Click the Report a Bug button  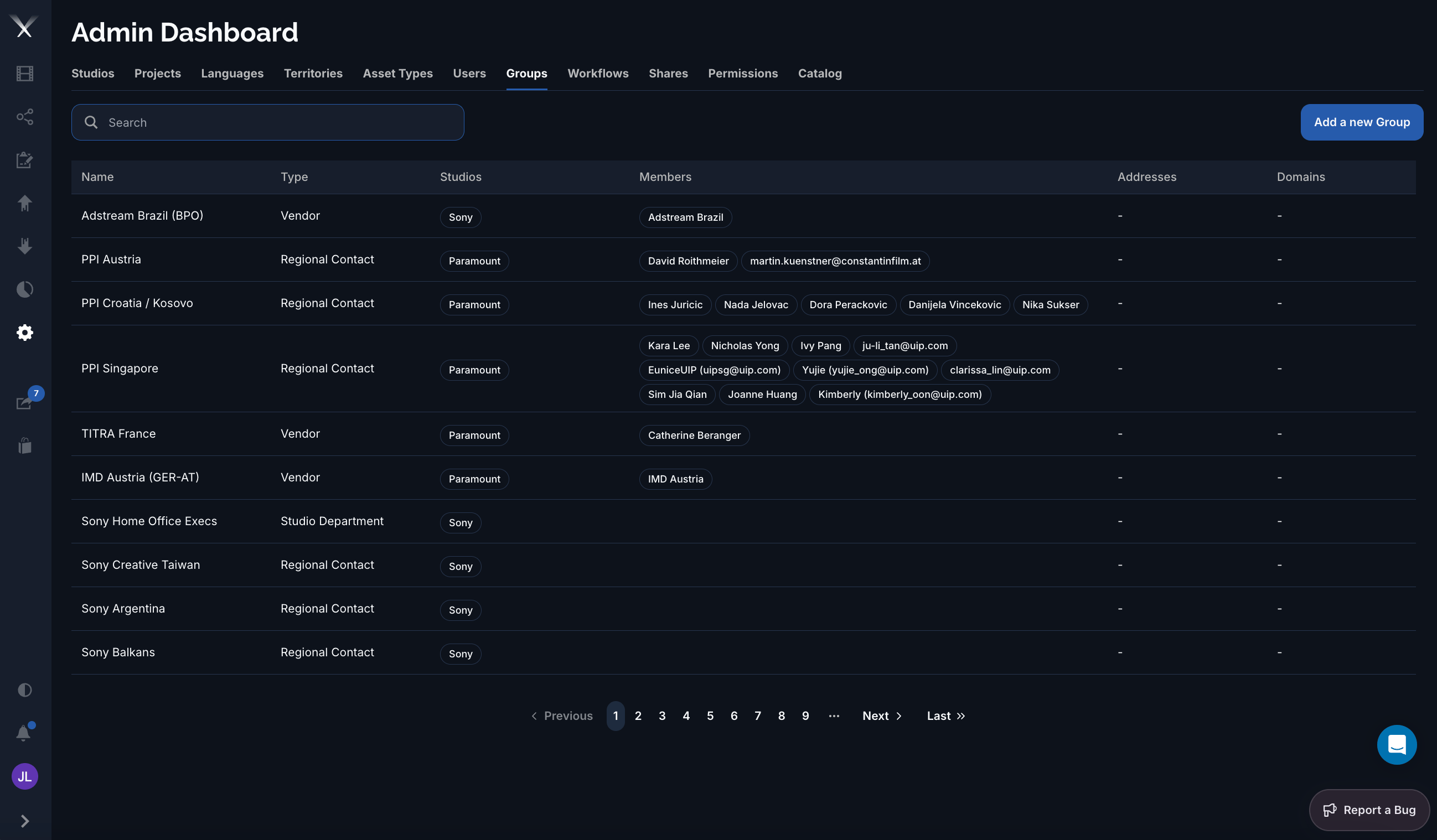1369,810
